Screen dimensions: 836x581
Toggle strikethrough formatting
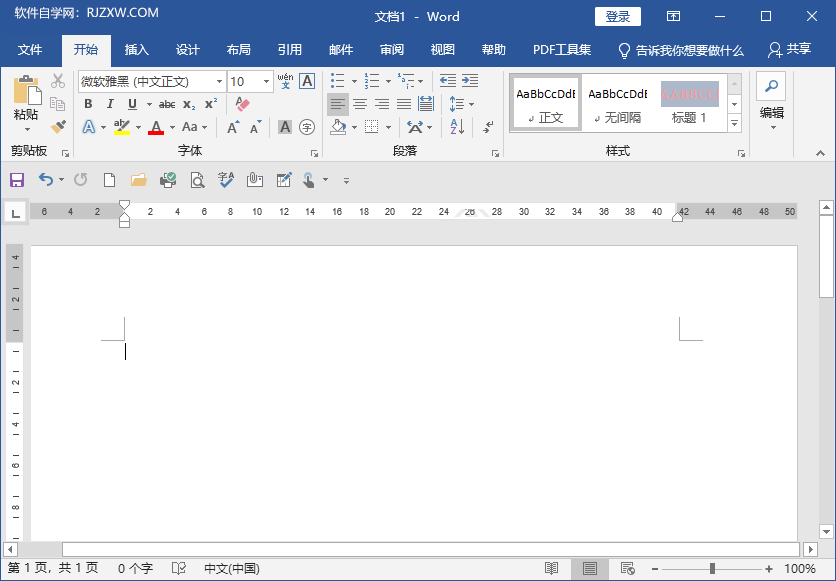[x=167, y=104]
